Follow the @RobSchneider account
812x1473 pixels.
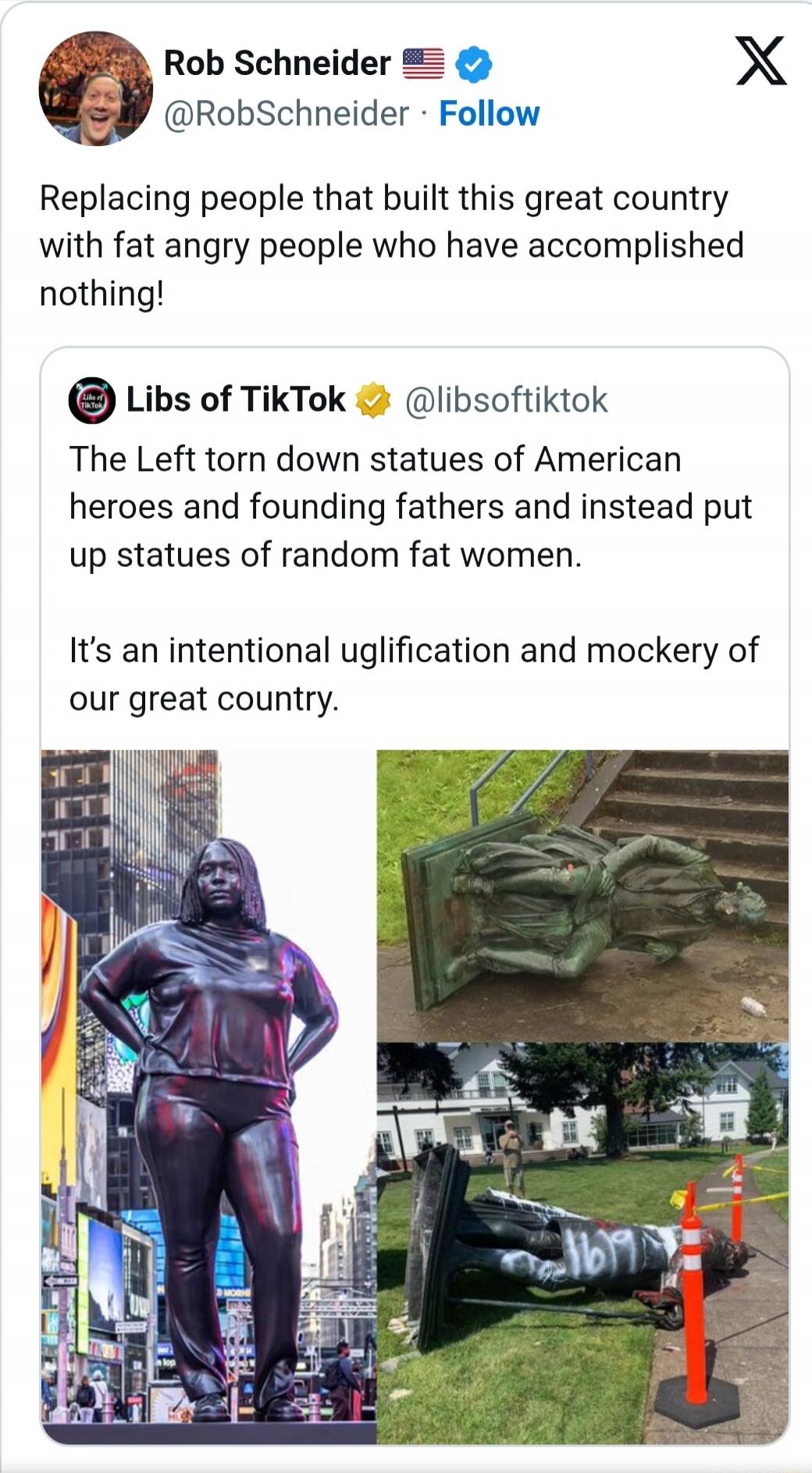coord(489,114)
